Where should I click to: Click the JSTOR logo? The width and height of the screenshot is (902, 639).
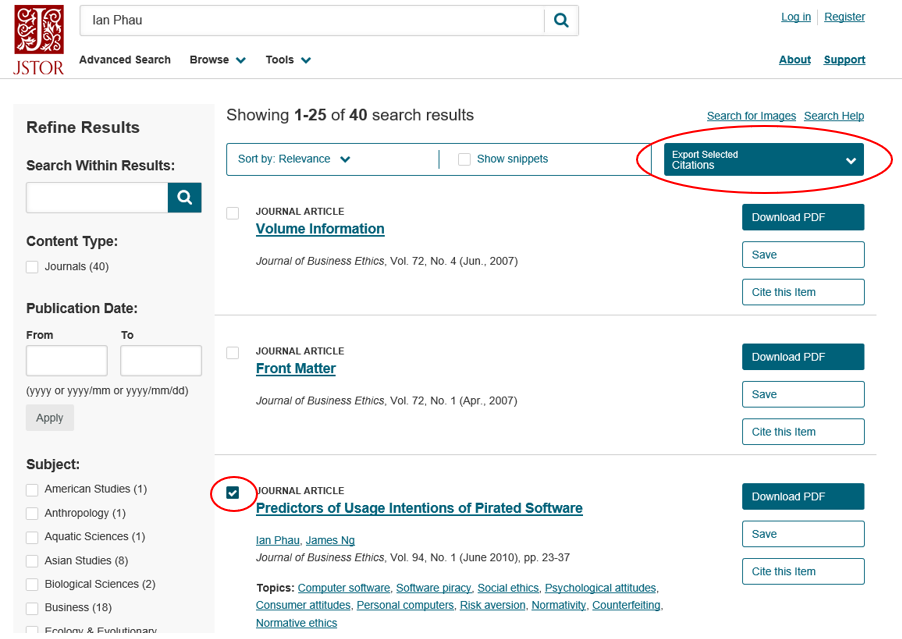coord(39,40)
